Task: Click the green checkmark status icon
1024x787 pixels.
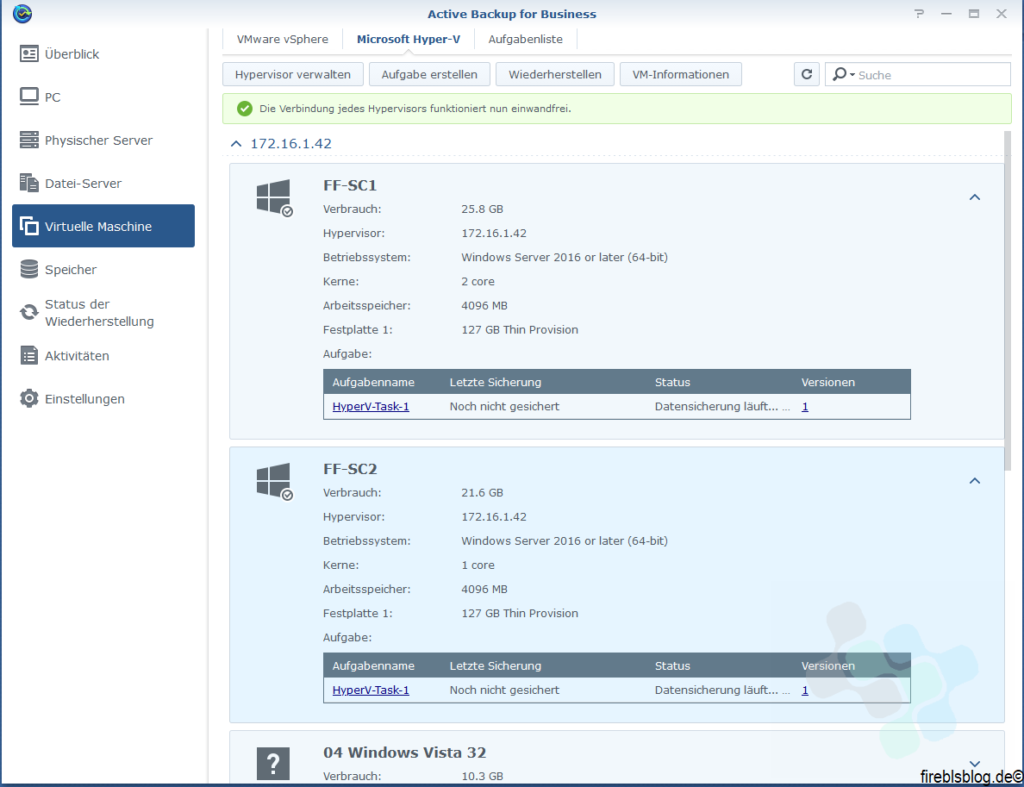Action: (244, 108)
